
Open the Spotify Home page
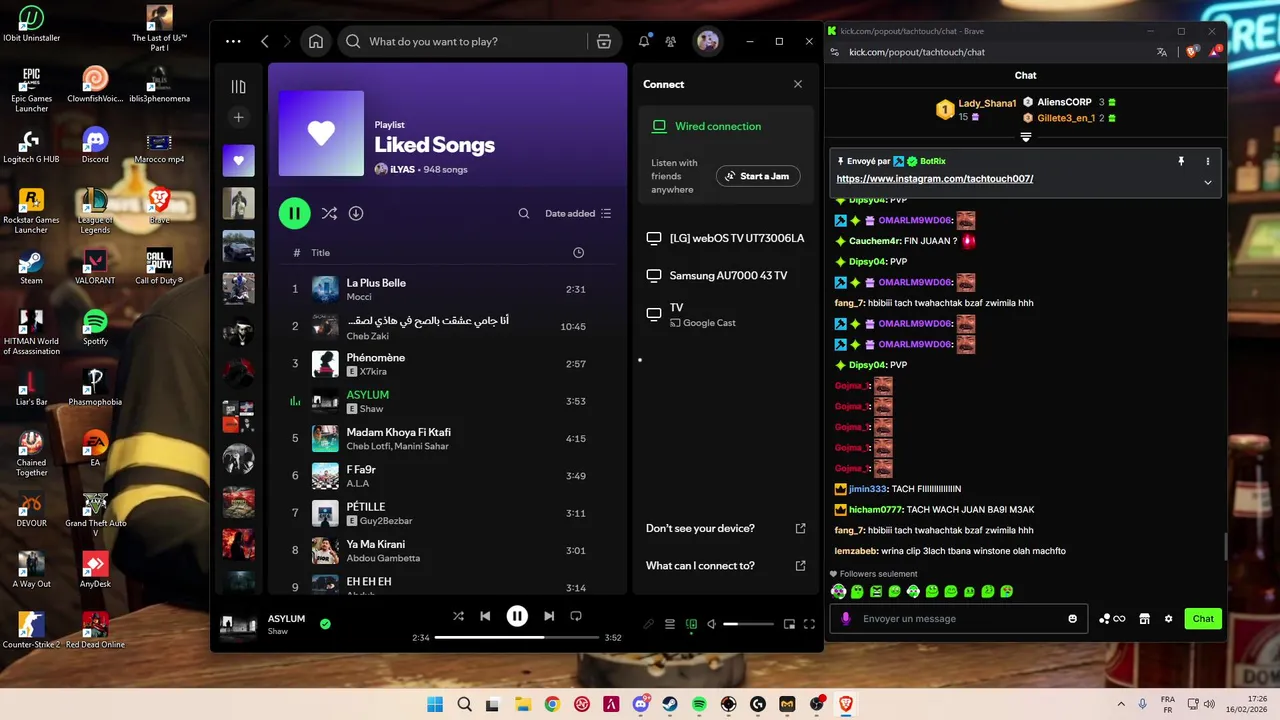coord(316,41)
